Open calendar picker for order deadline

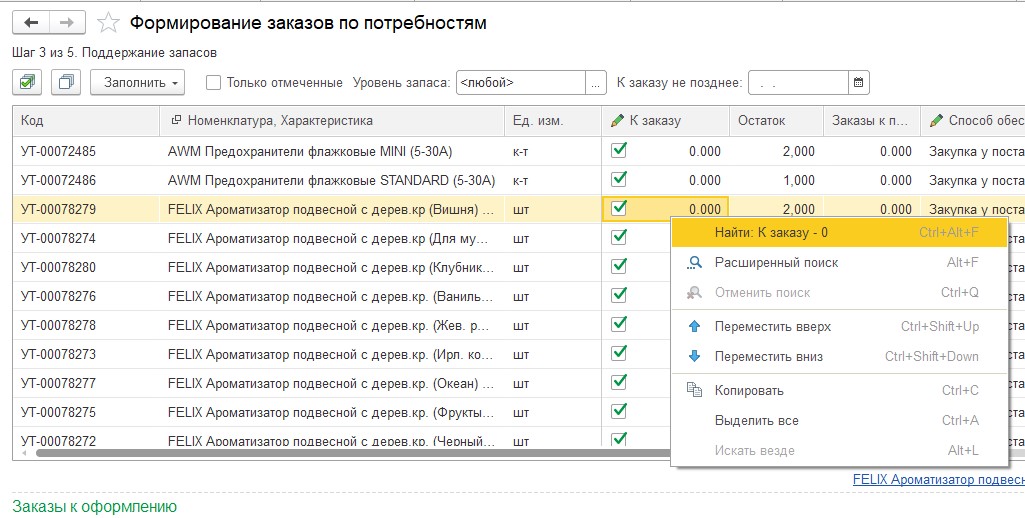click(x=859, y=82)
